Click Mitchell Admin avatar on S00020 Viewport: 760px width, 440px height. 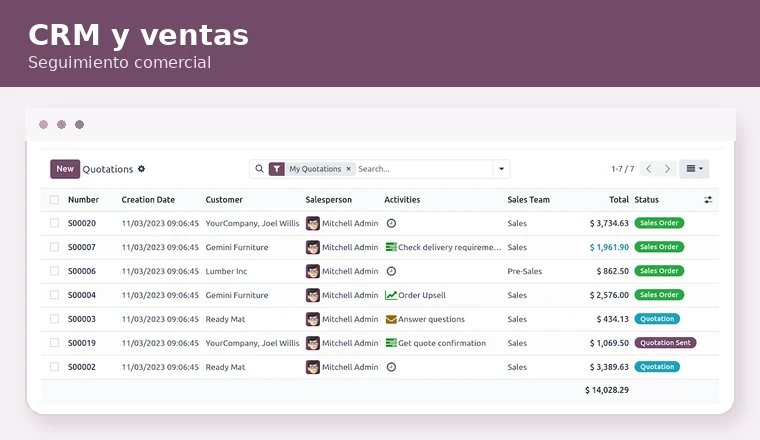coord(313,223)
